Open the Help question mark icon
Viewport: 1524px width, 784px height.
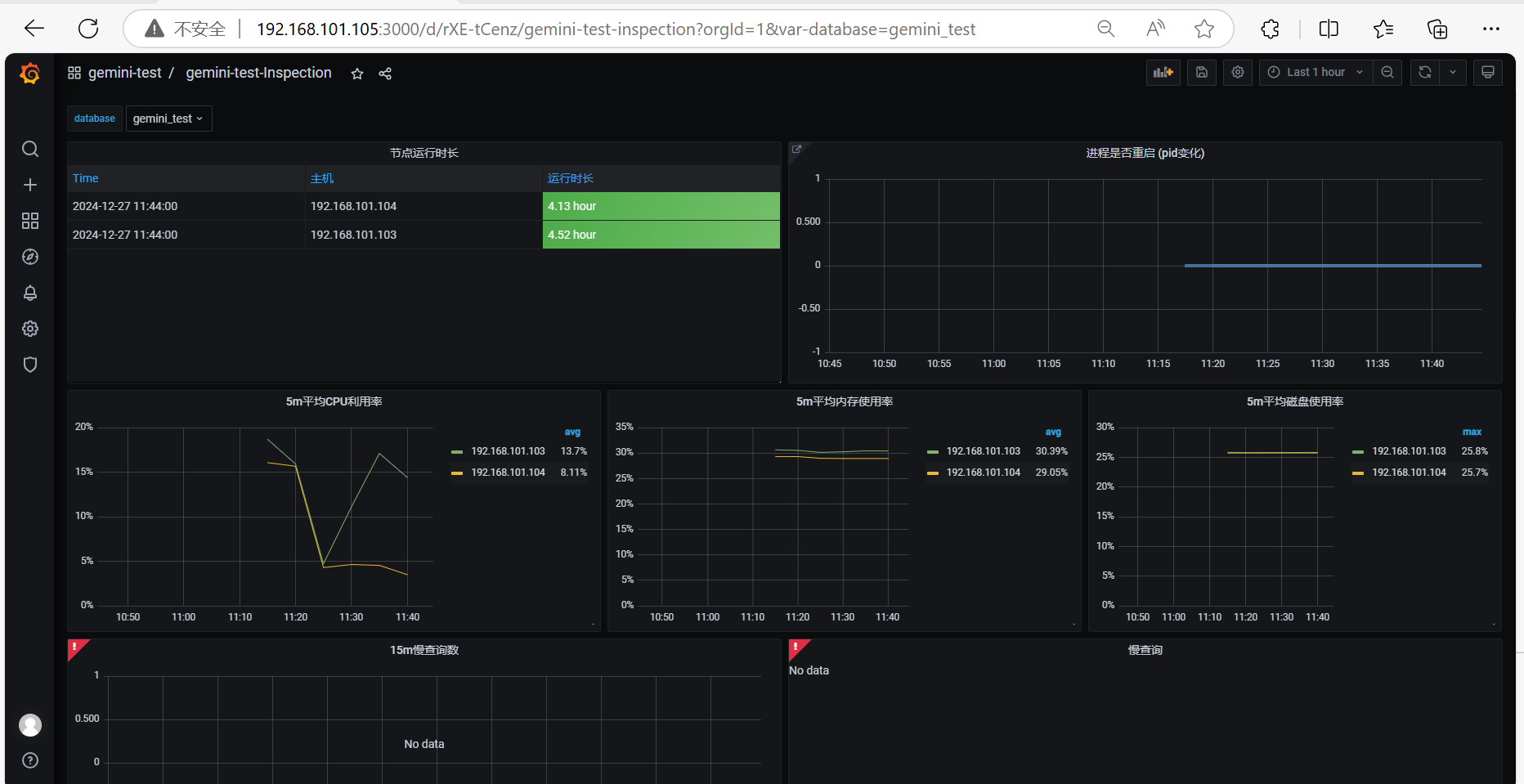point(30,760)
